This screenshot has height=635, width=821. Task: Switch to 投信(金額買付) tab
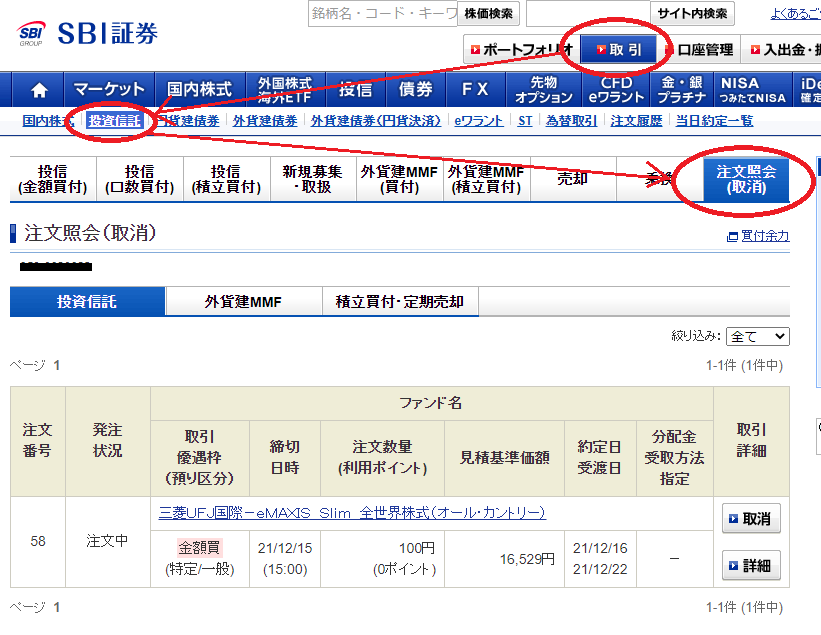click(53, 179)
